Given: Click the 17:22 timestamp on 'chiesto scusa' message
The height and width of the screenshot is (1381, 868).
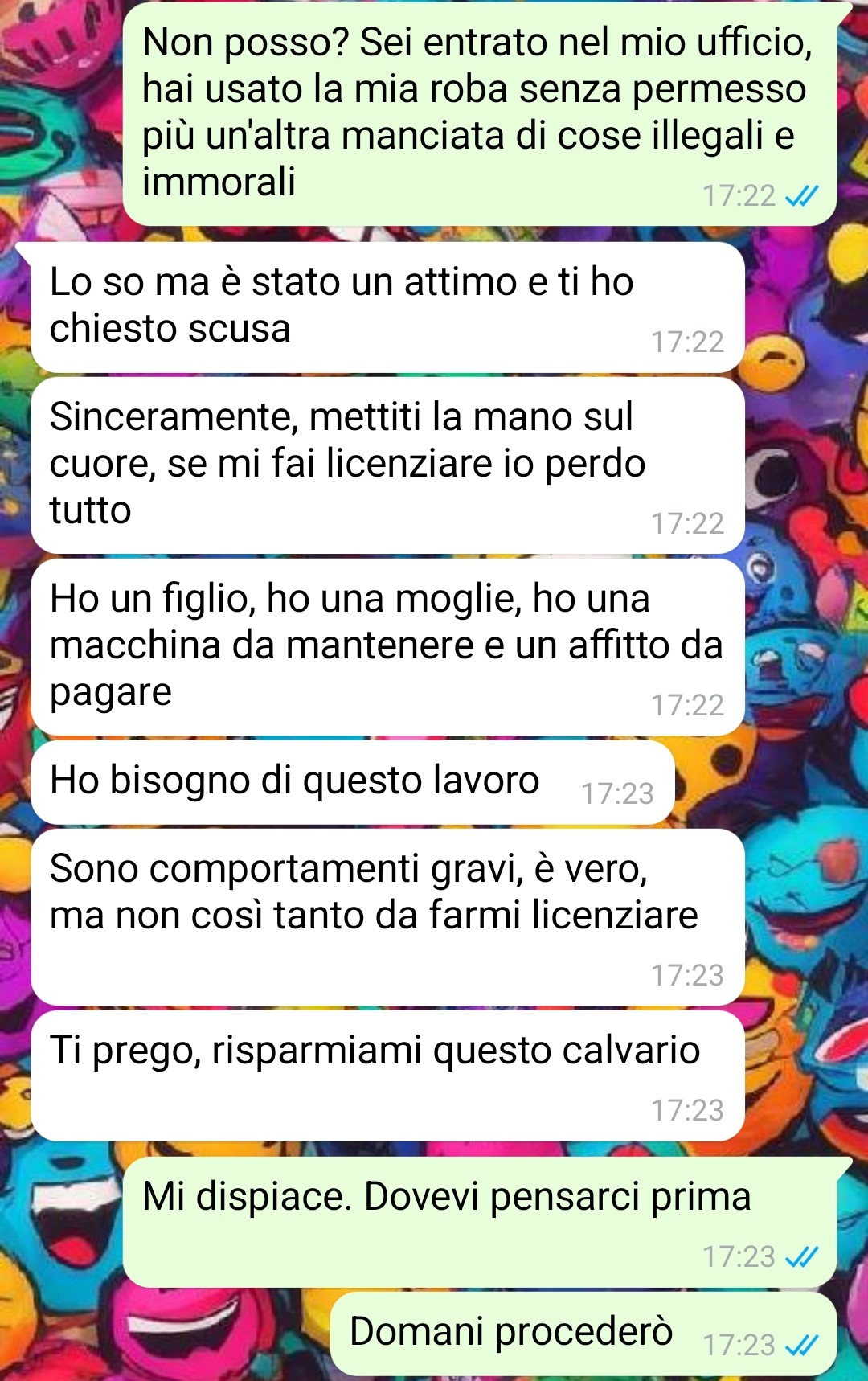Looking at the screenshot, I should (687, 342).
